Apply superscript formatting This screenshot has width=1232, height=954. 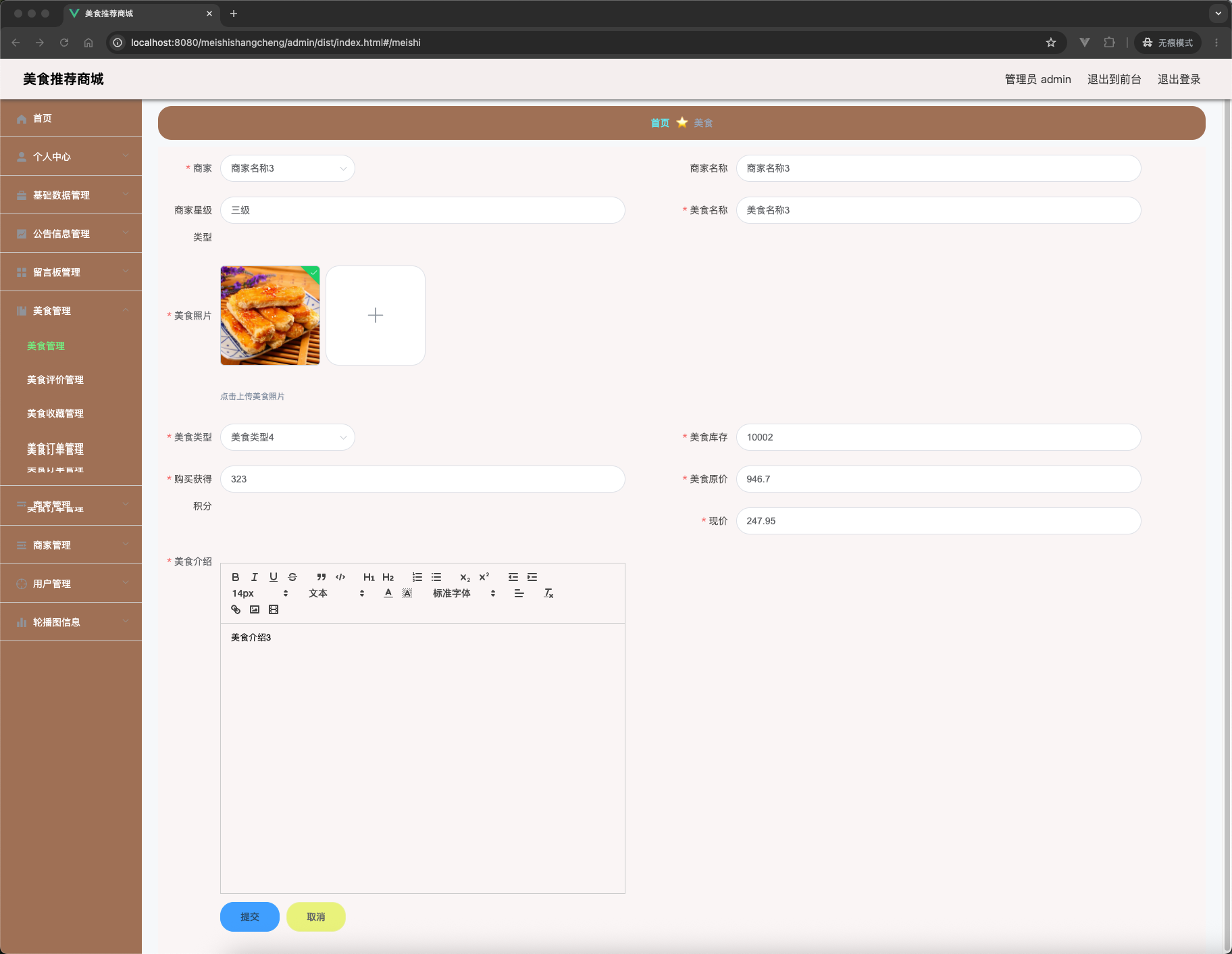[484, 577]
